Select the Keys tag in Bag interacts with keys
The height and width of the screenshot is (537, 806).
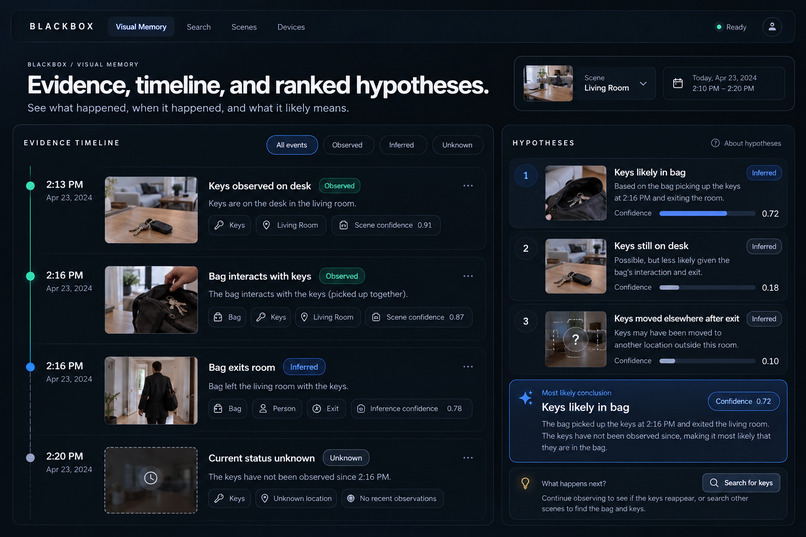coord(271,317)
